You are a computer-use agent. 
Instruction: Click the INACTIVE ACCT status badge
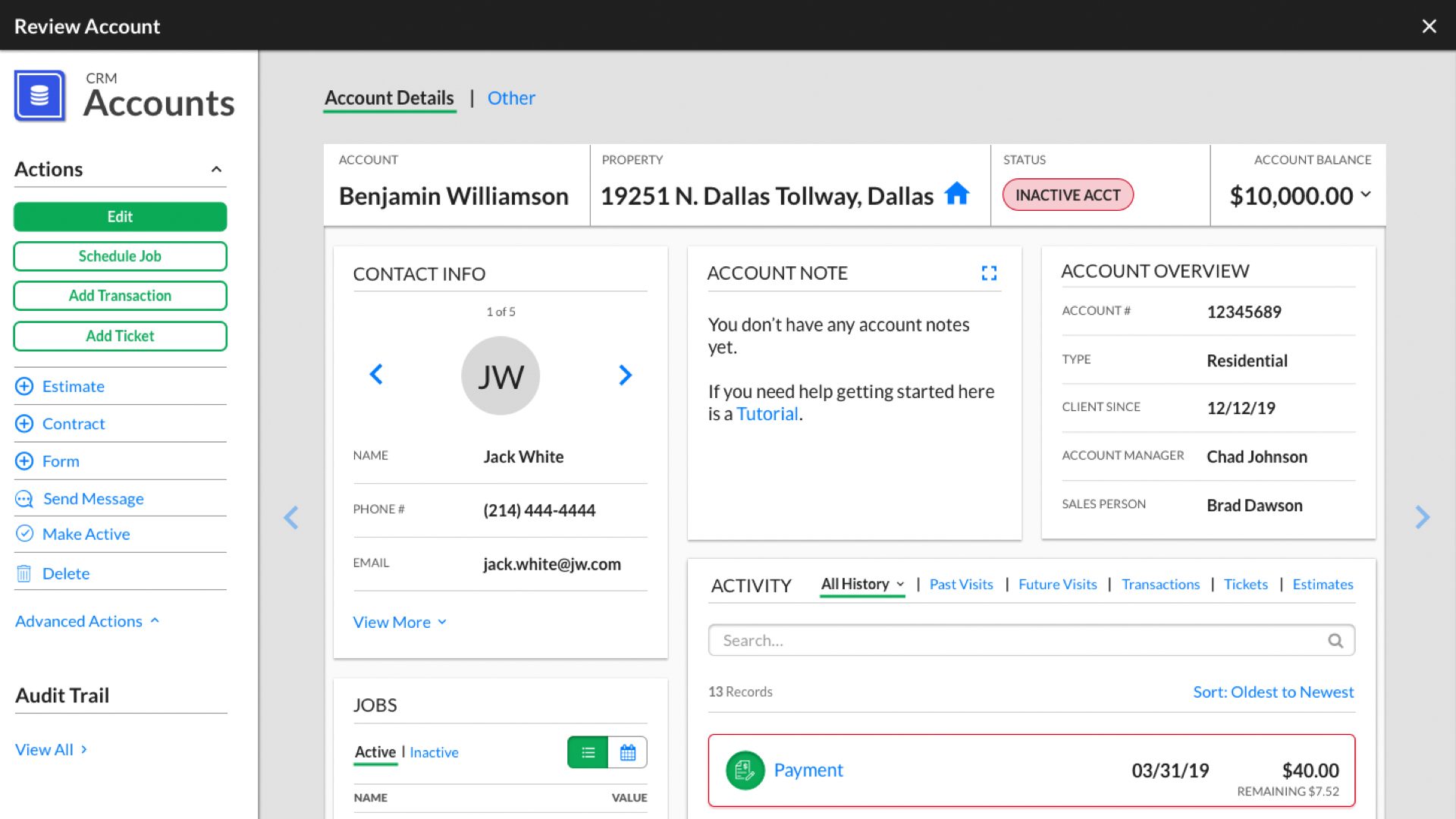(x=1067, y=195)
